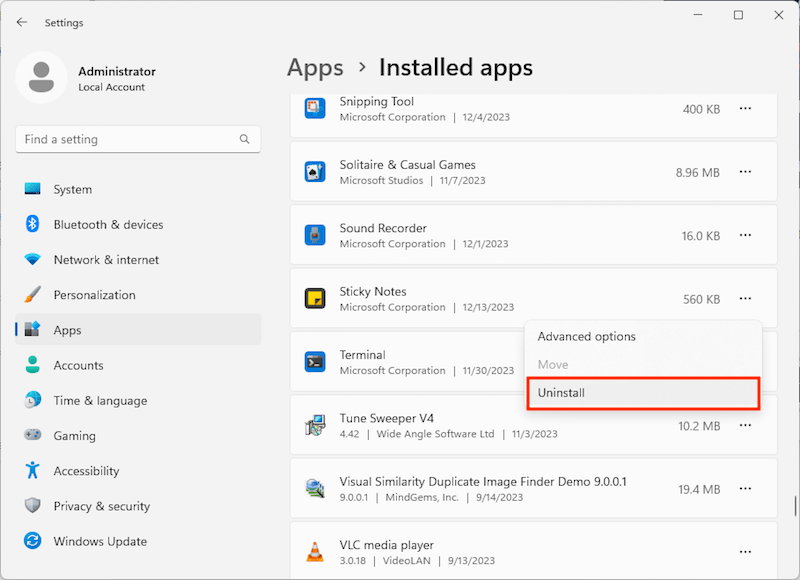
Task: Open Bluetooth & devices icon
Action: (x=33, y=224)
